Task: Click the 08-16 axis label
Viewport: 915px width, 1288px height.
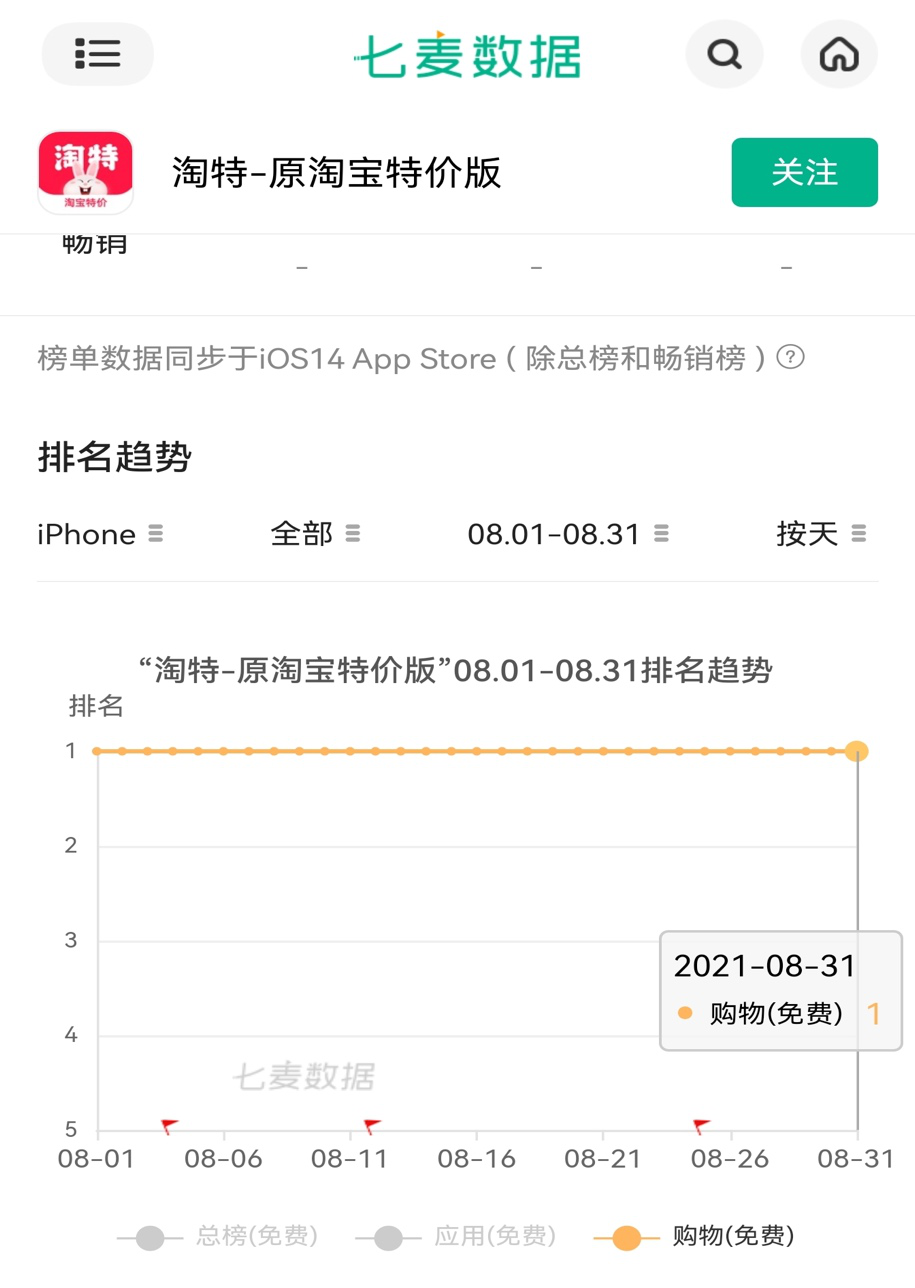Action: (x=477, y=1159)
